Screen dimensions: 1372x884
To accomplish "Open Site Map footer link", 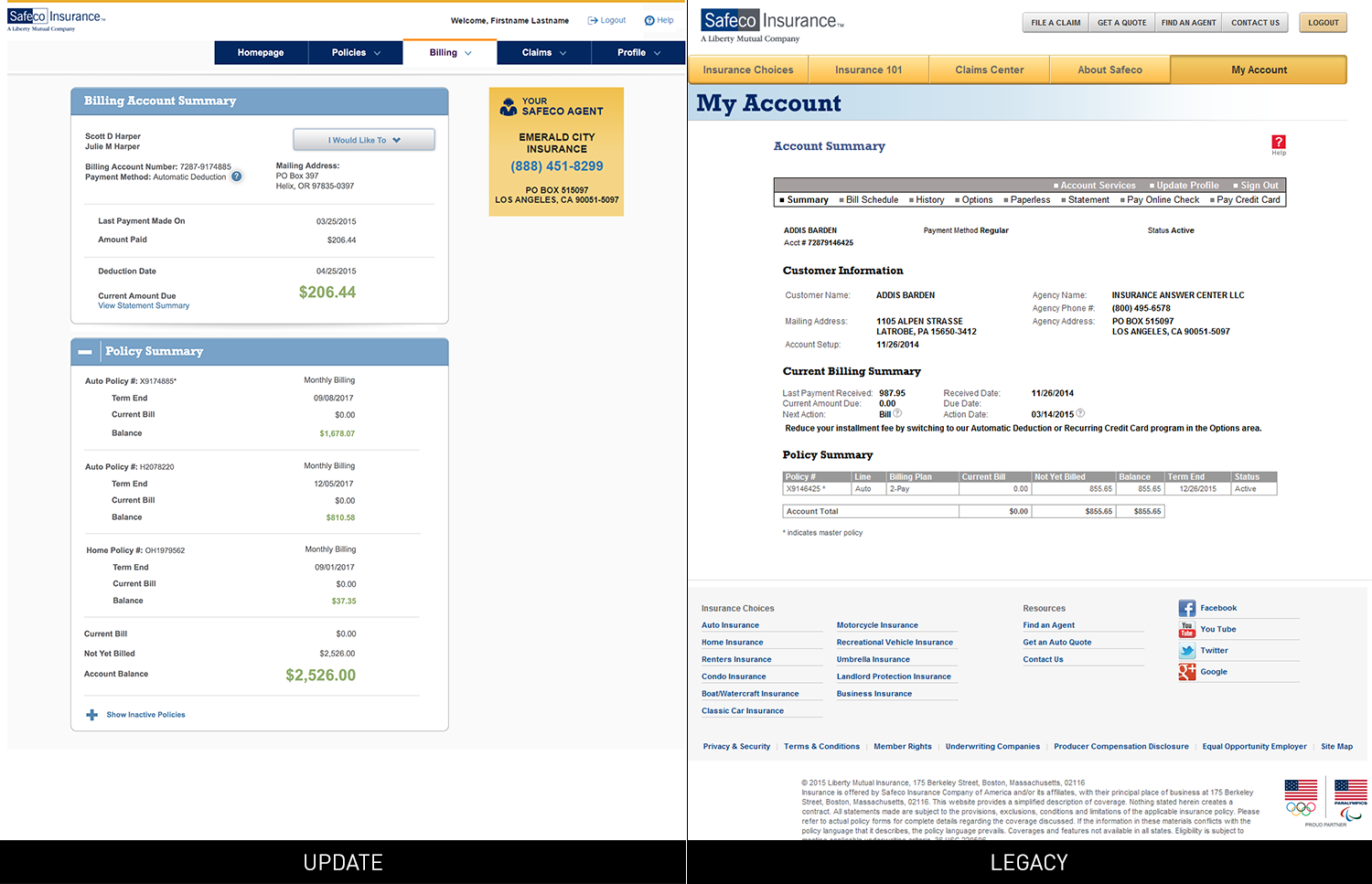I will pos(1336,747).
